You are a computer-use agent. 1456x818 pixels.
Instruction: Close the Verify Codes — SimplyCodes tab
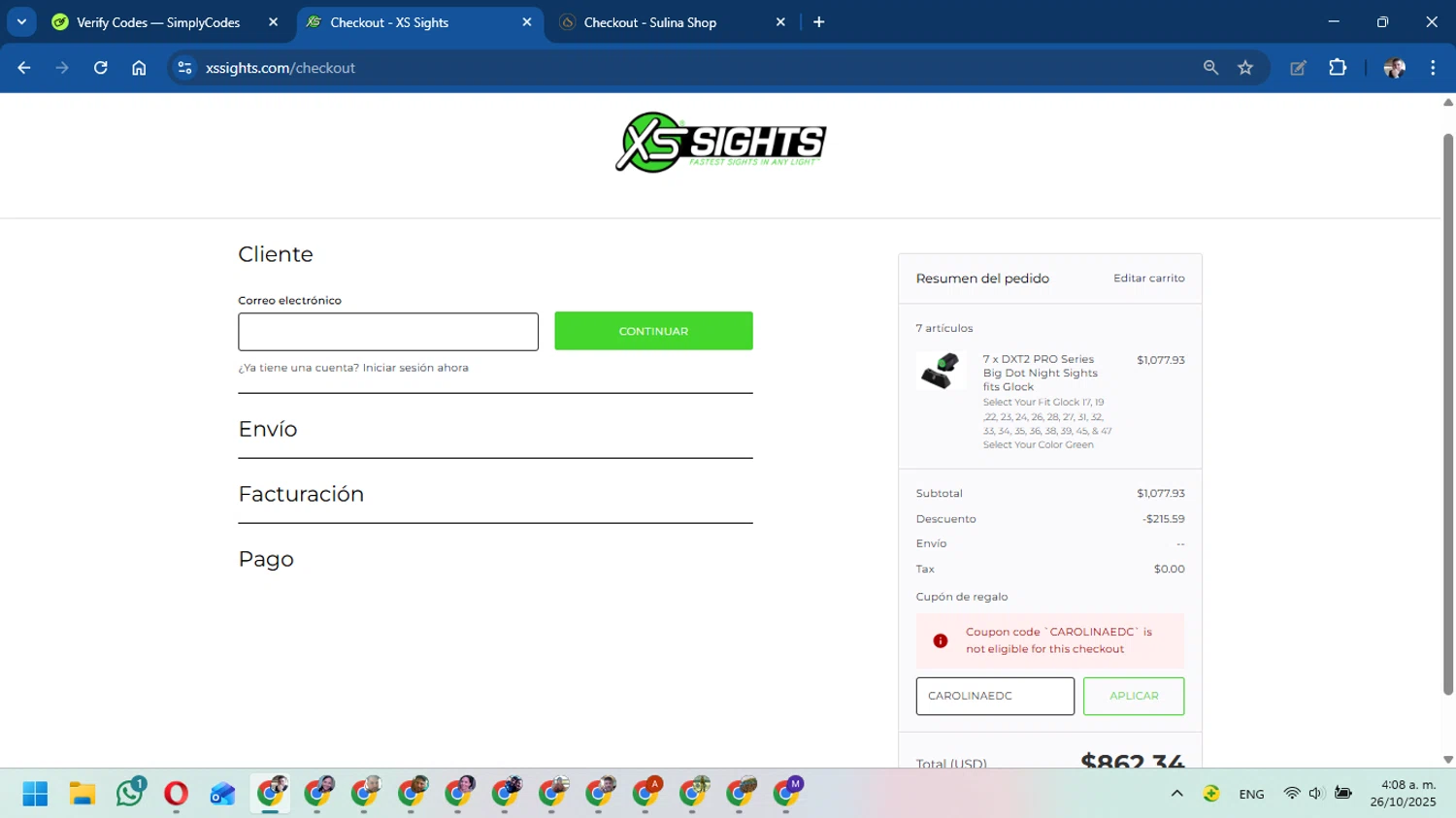(273, 22)
